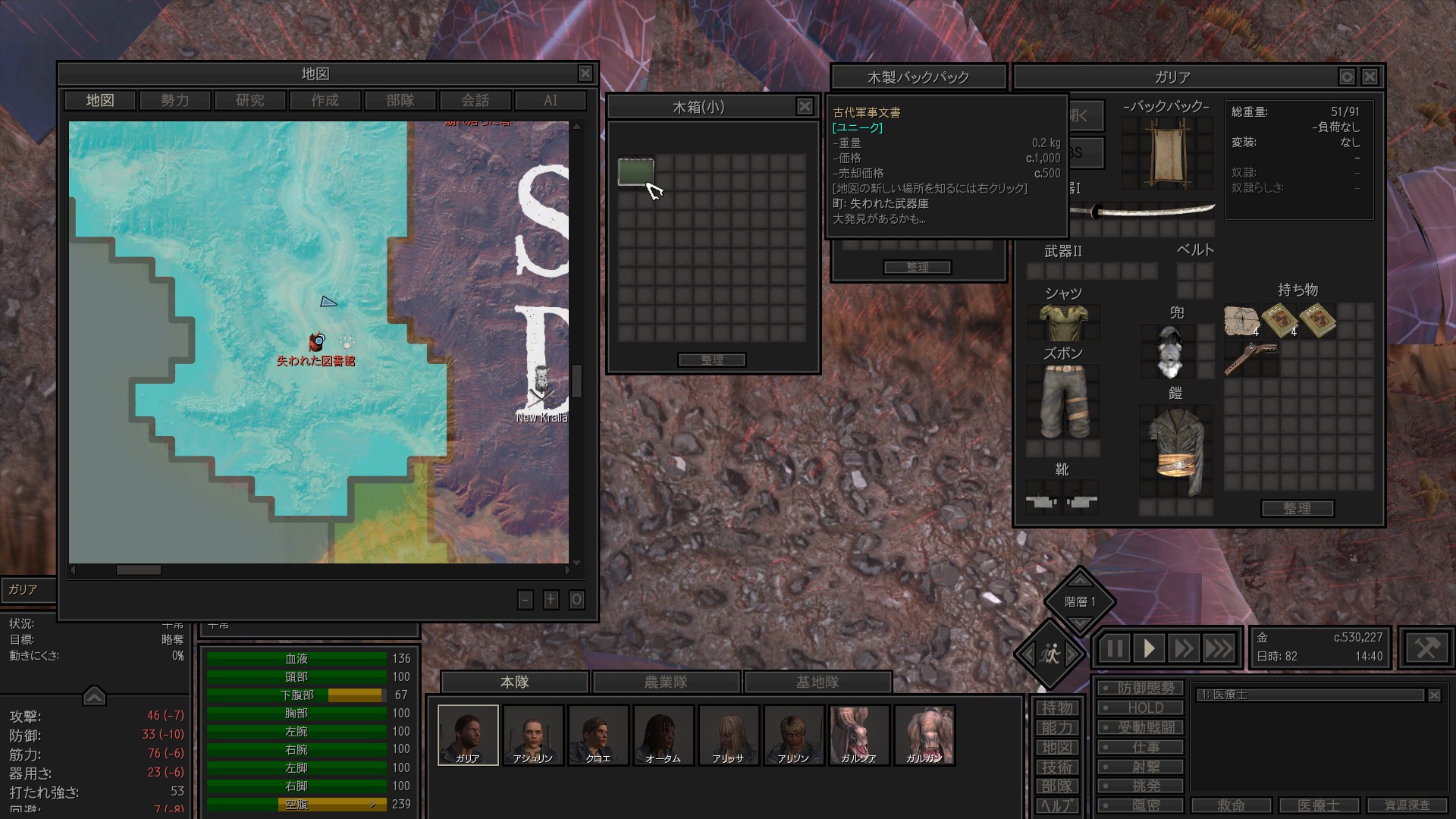This screenshot has height=819, width=1456.
Task: Select the equipped shirt item
Action: coord(1063,322)
